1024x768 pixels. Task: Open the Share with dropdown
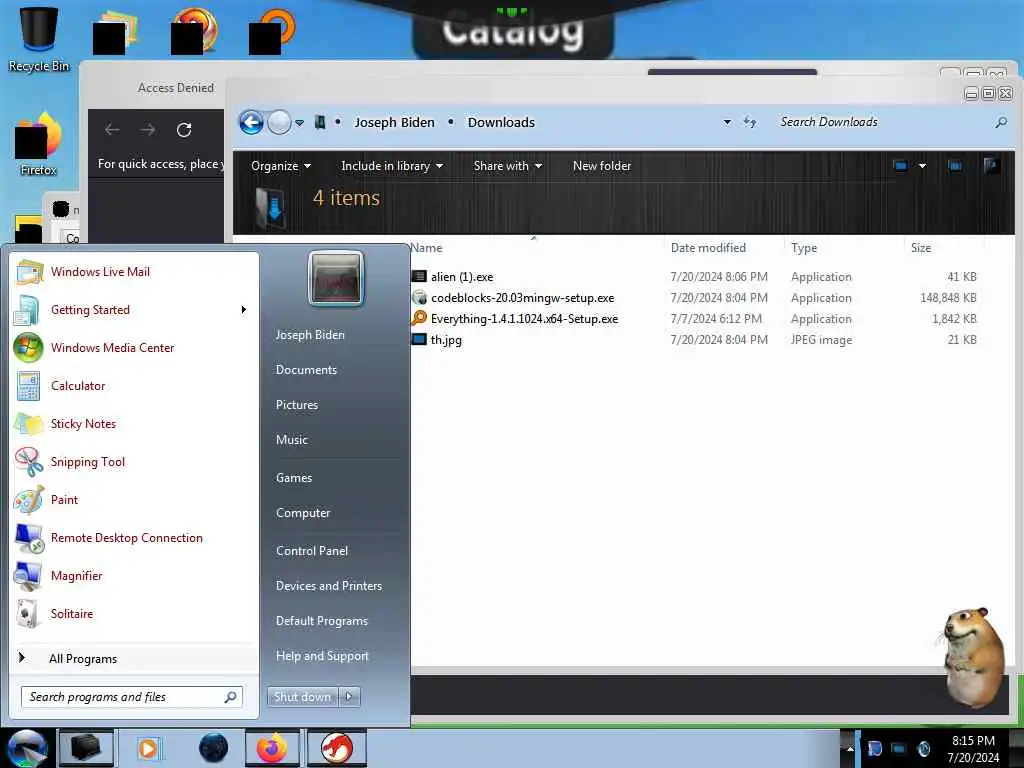tap(507, 166)
